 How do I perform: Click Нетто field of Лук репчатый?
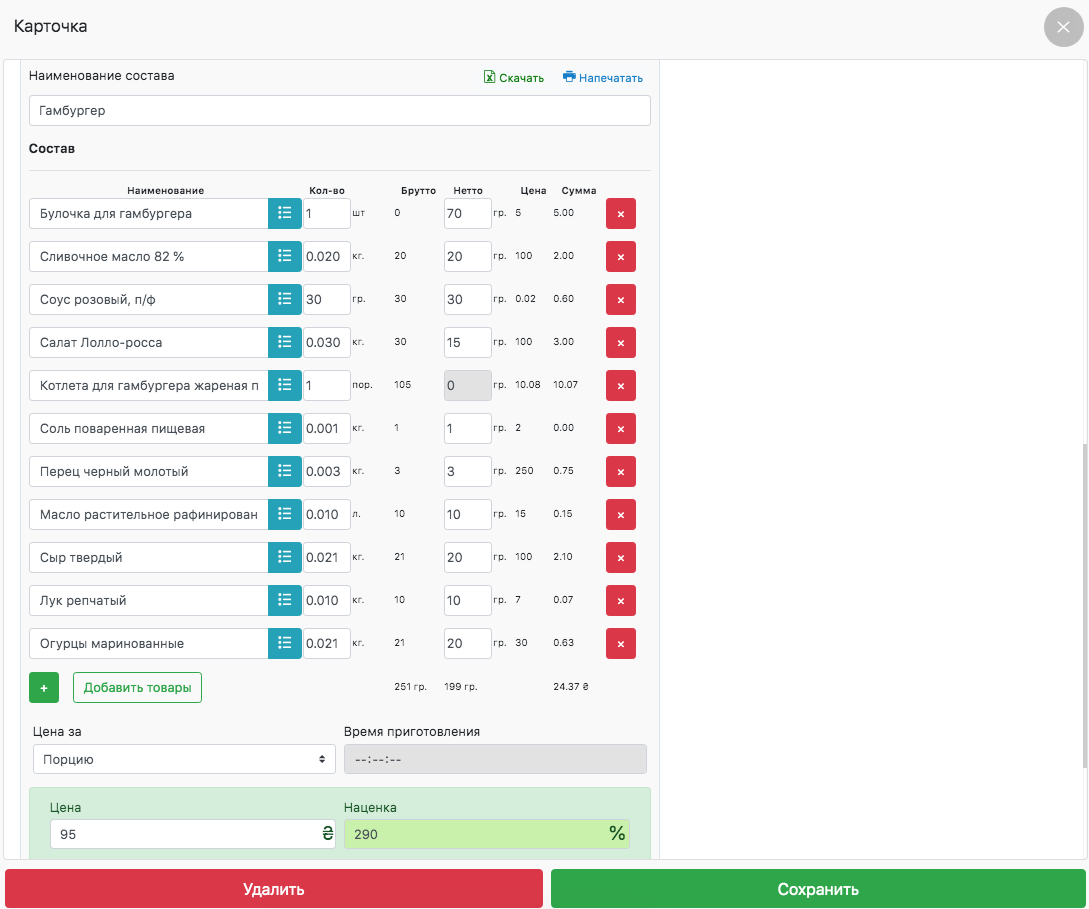pyautogui.click(x=467, y=601)
